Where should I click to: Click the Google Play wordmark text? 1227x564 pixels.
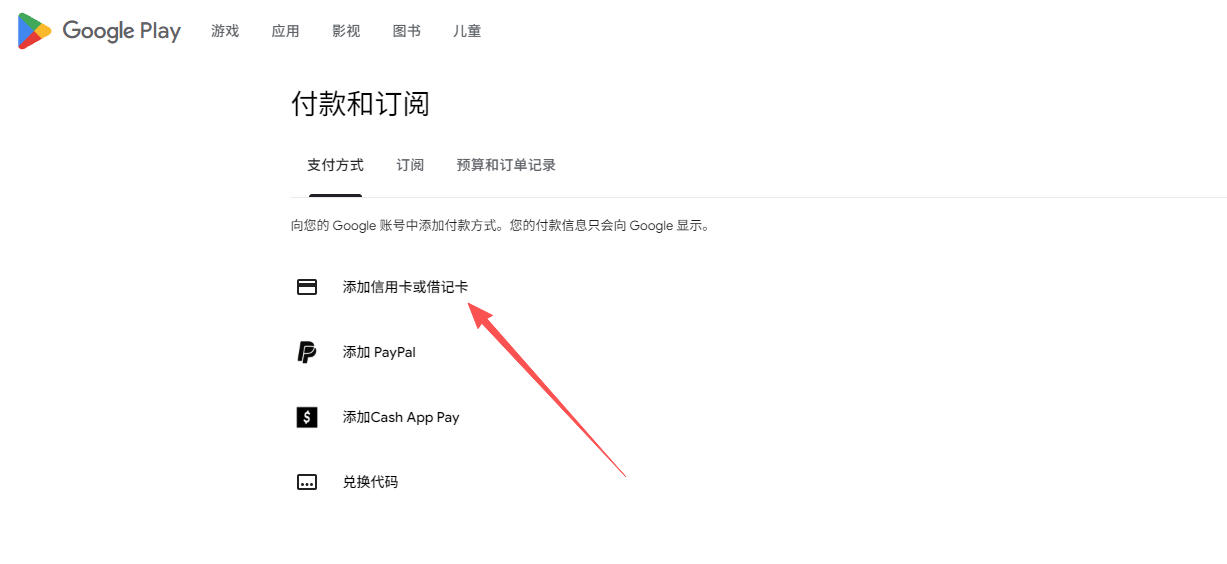(x=122, y=31)
